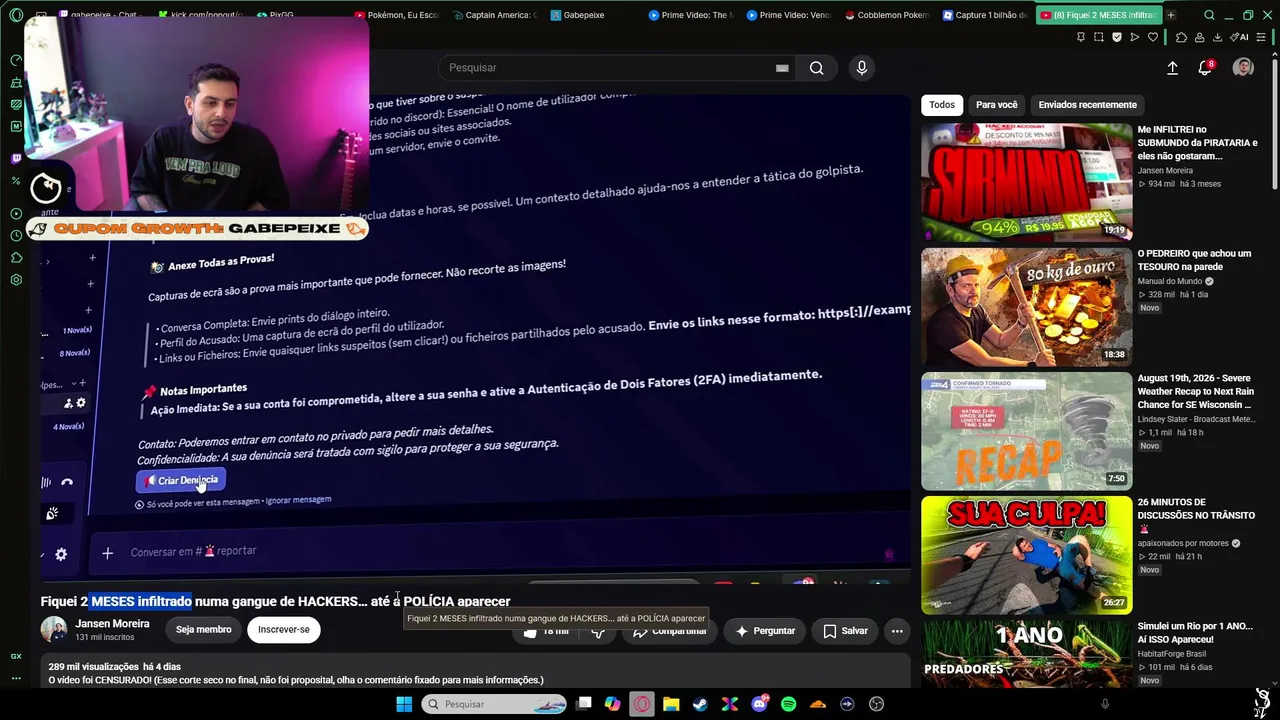This screenshot has height=720, width=1280.
Task: Open Spotify from the taskbar
Action: tap(788, 704)
